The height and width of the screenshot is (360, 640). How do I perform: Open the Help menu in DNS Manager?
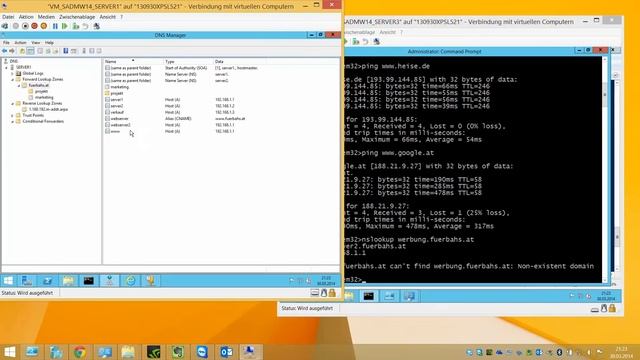tap(49, 43)
